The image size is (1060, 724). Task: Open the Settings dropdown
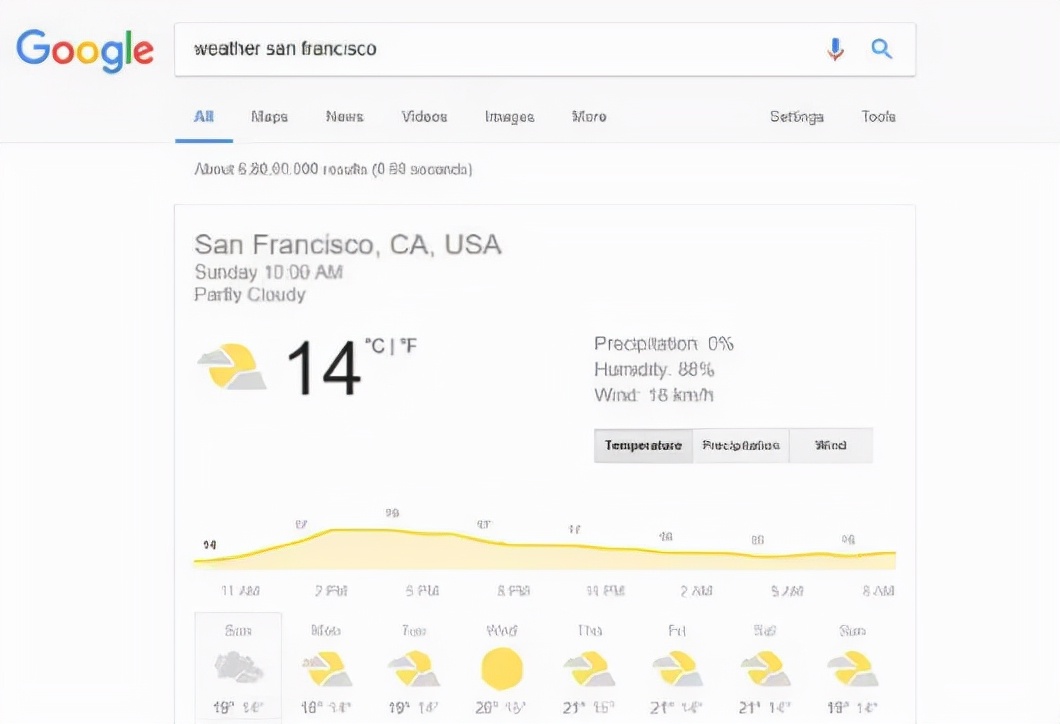pos(796,117)
